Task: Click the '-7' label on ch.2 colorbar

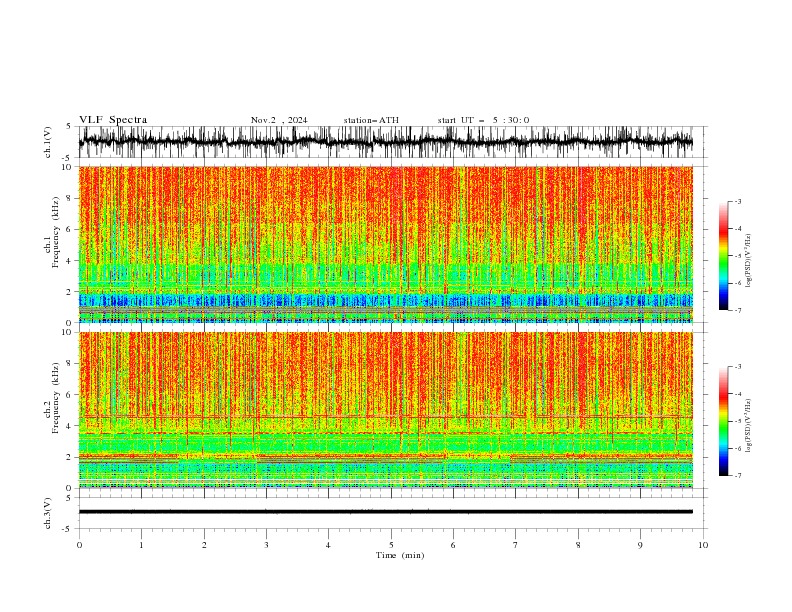Action: (737, 476)
